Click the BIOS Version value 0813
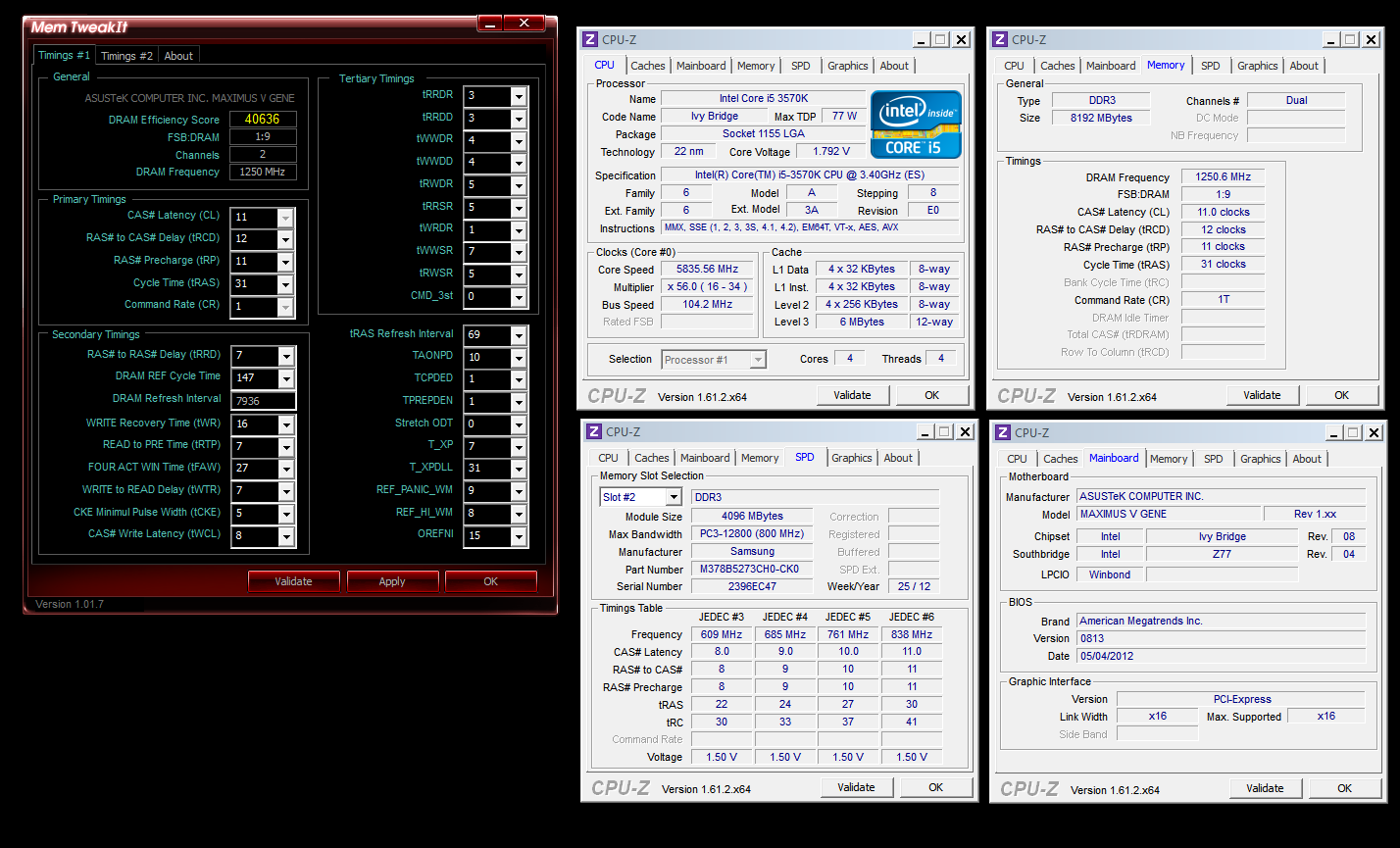1400x848 pixels. (1221, 638)
